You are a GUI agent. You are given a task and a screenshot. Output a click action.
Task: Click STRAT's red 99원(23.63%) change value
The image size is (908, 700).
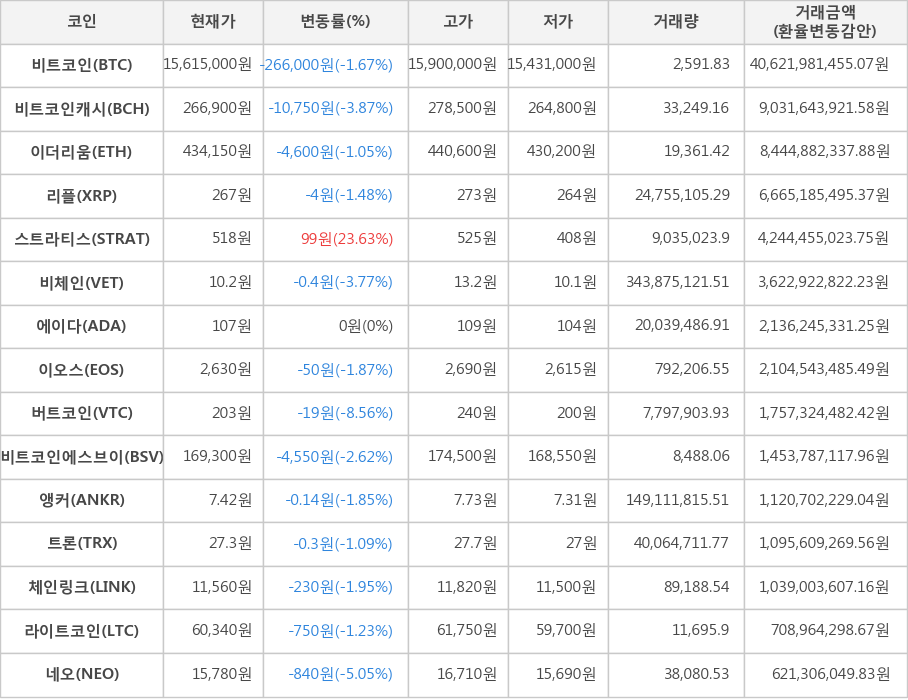347,239
